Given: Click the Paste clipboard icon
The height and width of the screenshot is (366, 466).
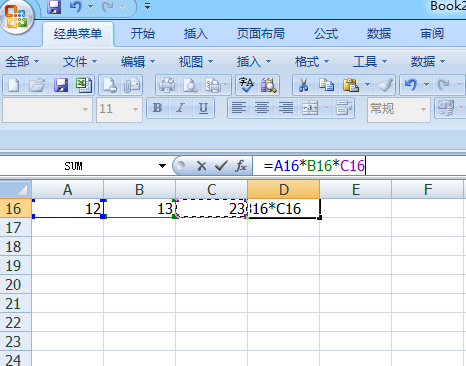Looking at the screenshot, I should tap(351, 85).
